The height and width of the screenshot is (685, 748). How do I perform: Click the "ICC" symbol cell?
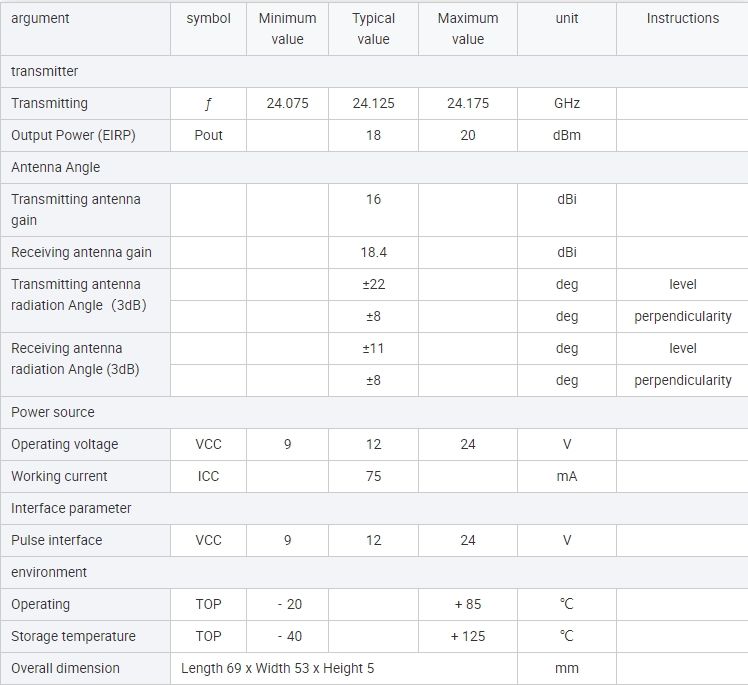pyautogui.click(x=208, y=476)
